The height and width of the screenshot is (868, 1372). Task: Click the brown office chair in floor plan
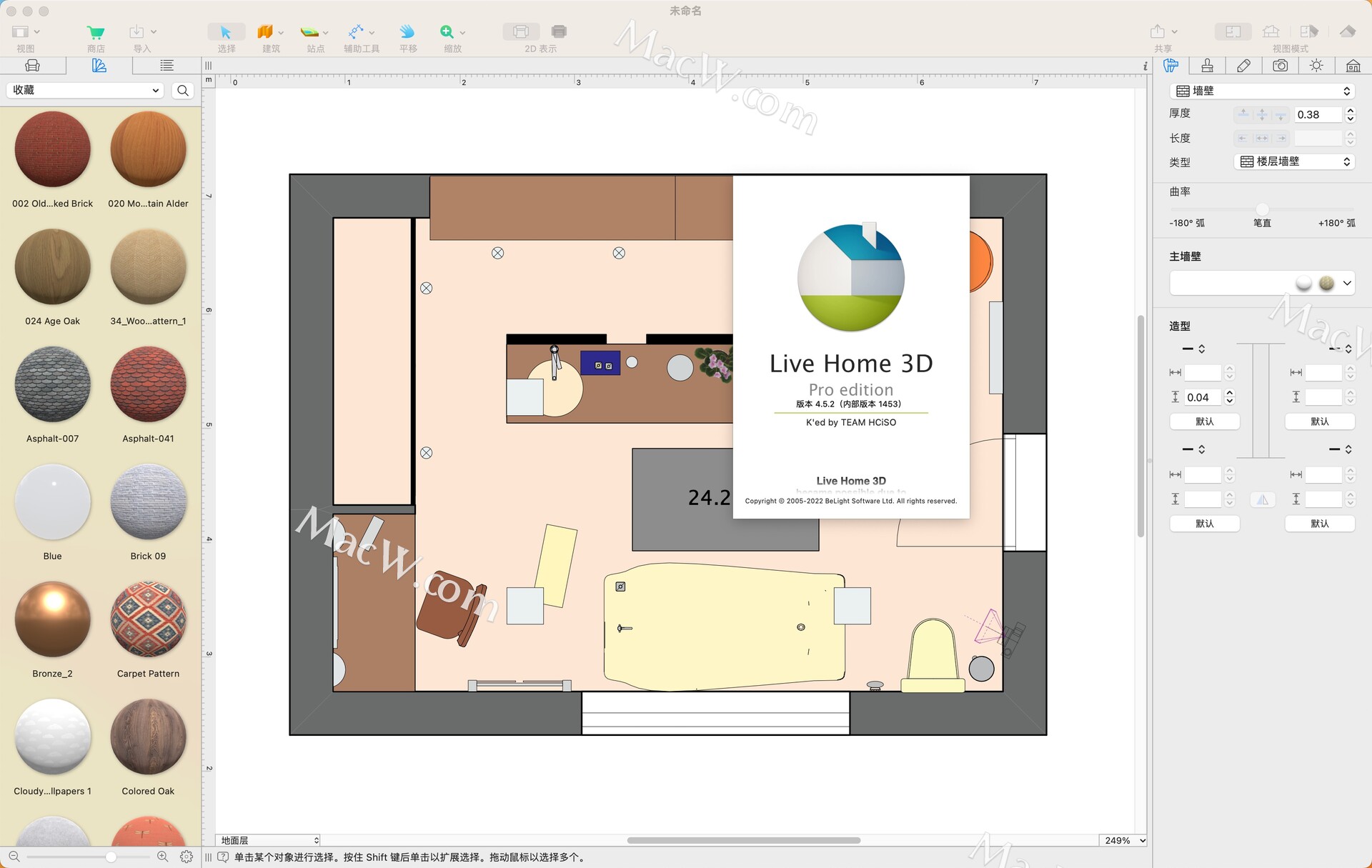point(451,607)
